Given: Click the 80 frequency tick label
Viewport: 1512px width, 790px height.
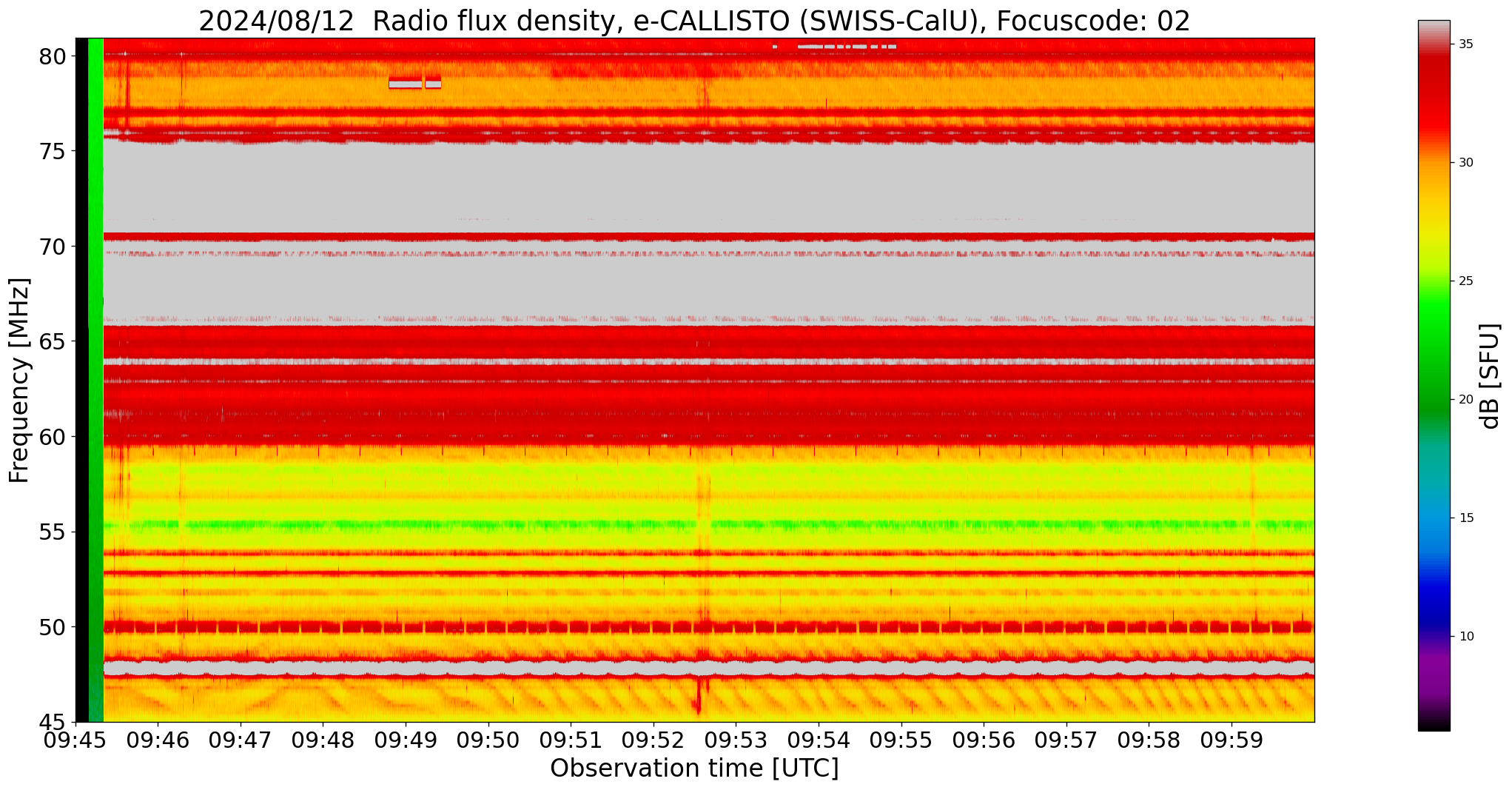Looking at the screenshot, I should 53,56.
